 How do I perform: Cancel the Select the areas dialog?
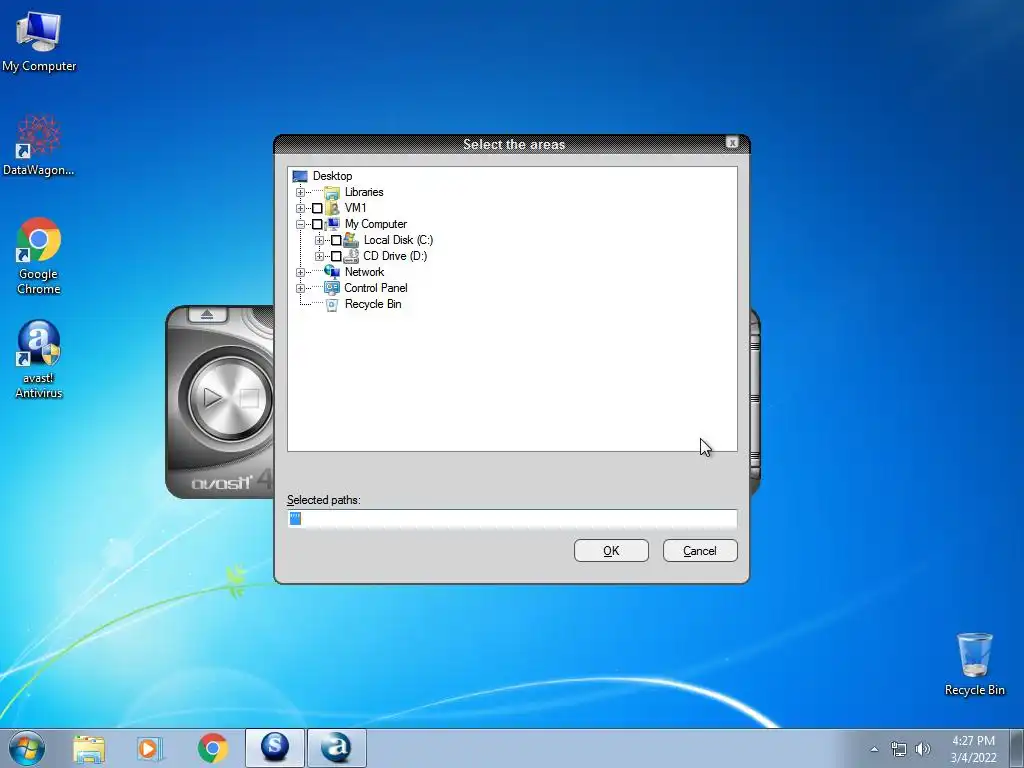[x=700, y=551]
